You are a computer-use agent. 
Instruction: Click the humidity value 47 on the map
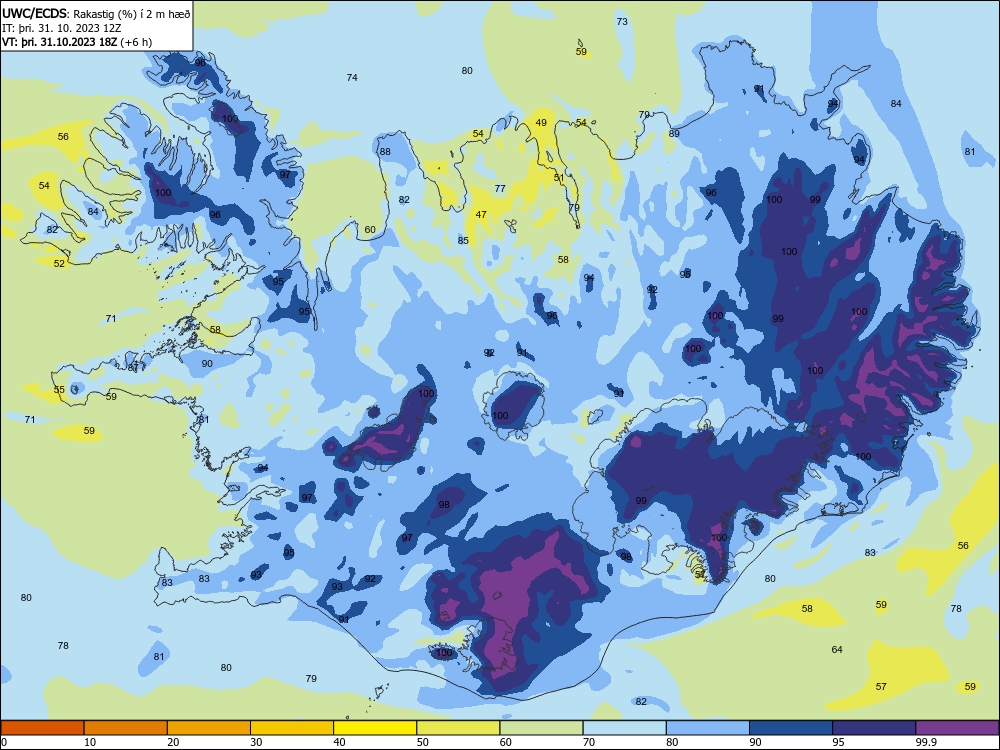[x=481, y=215]
